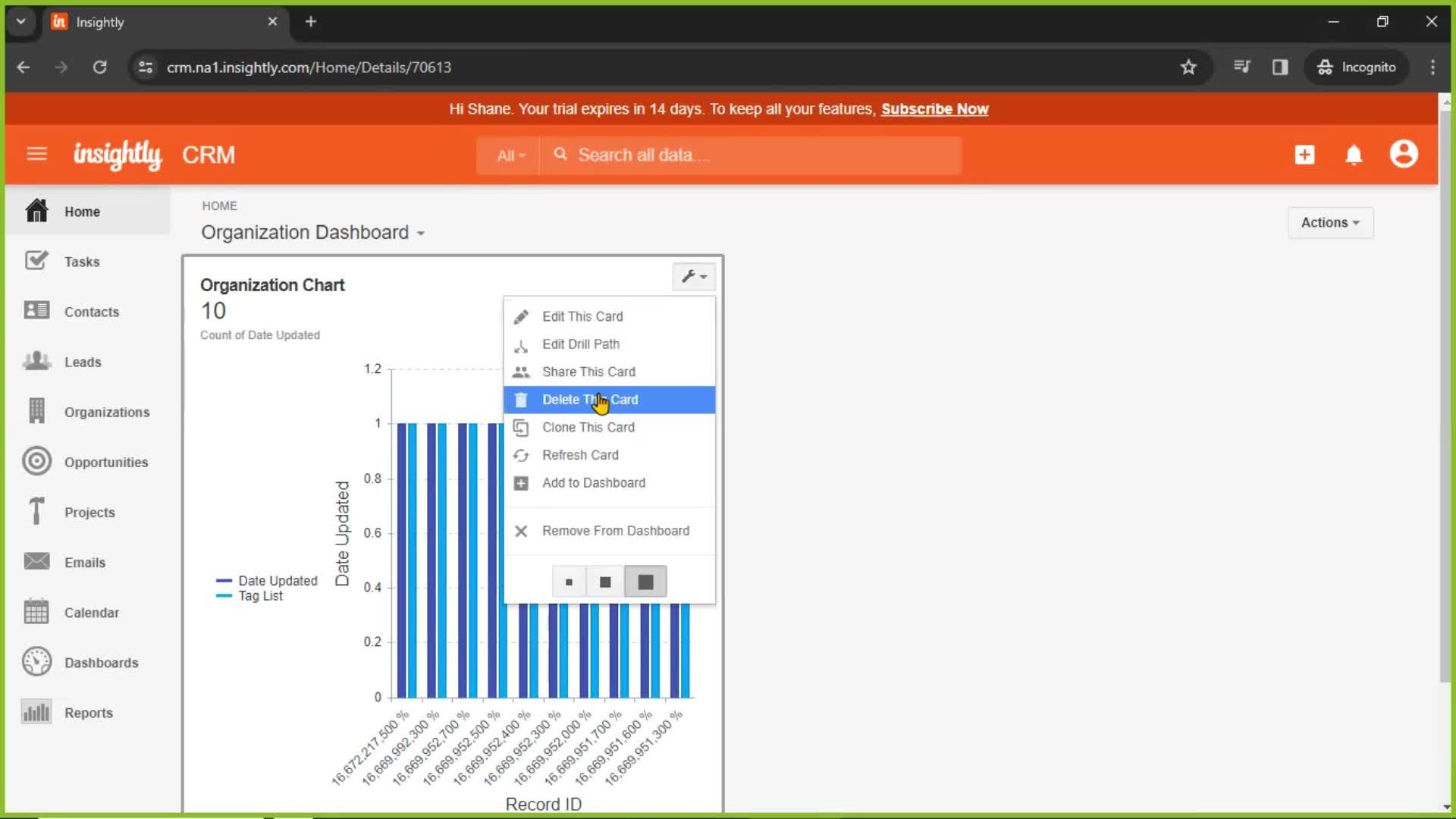The height and width of the screenshot is (819, 1456).
Task: Click the Incognito indicator
Action: 1357,67
